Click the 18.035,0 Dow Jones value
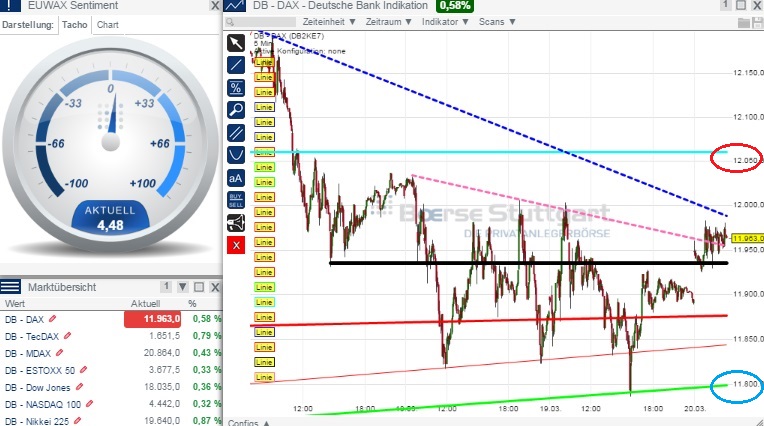Viewport: 764px width, 426px height. [162, 387]
